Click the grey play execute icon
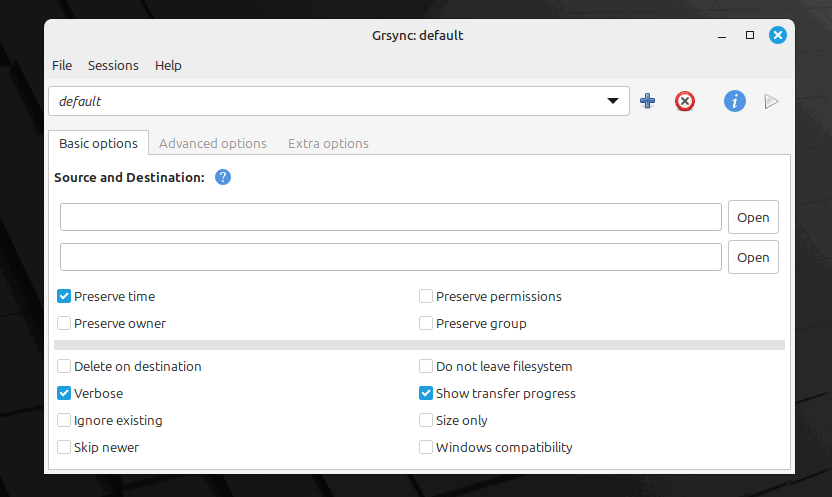This screenshot has height=497, width=832. [771, 101]
